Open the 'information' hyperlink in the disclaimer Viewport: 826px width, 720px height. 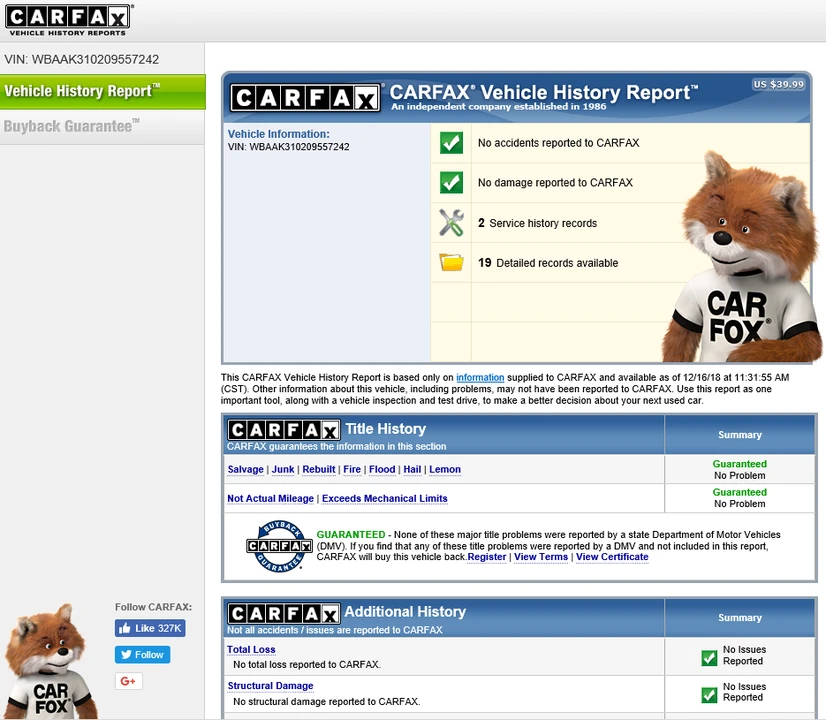[x=480, y=377]
